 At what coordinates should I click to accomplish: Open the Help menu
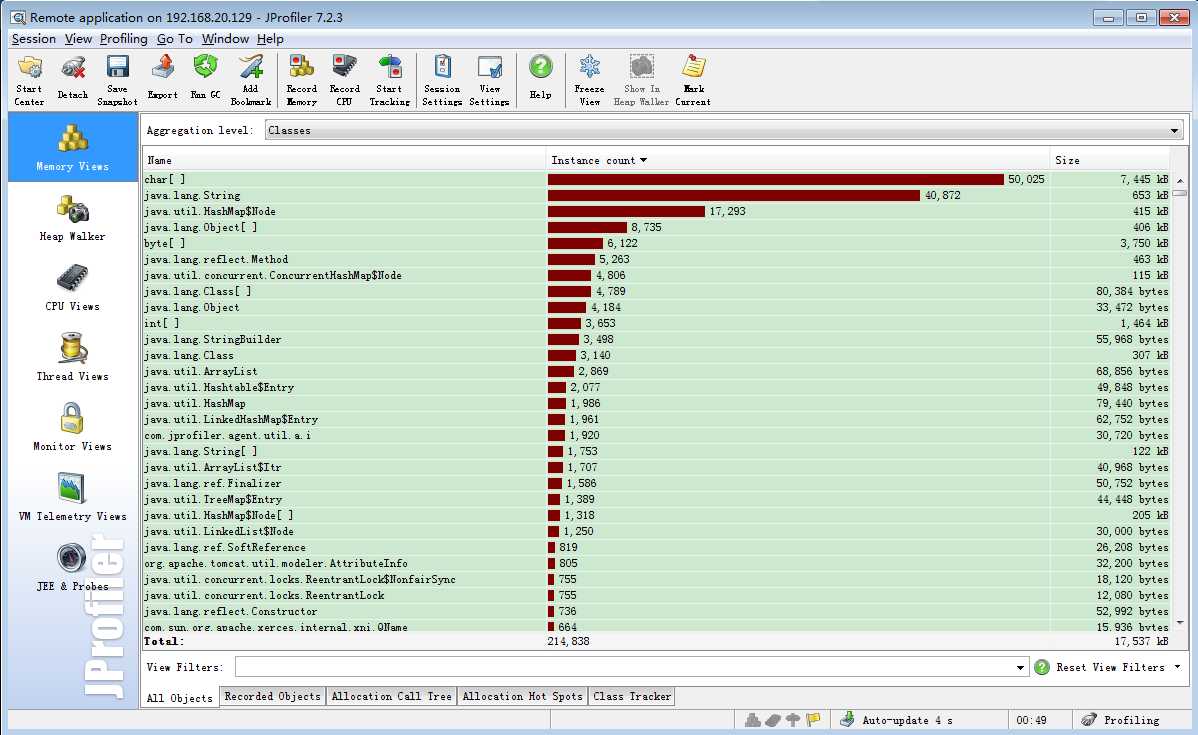pyautogui.click(x=270, y=38)
